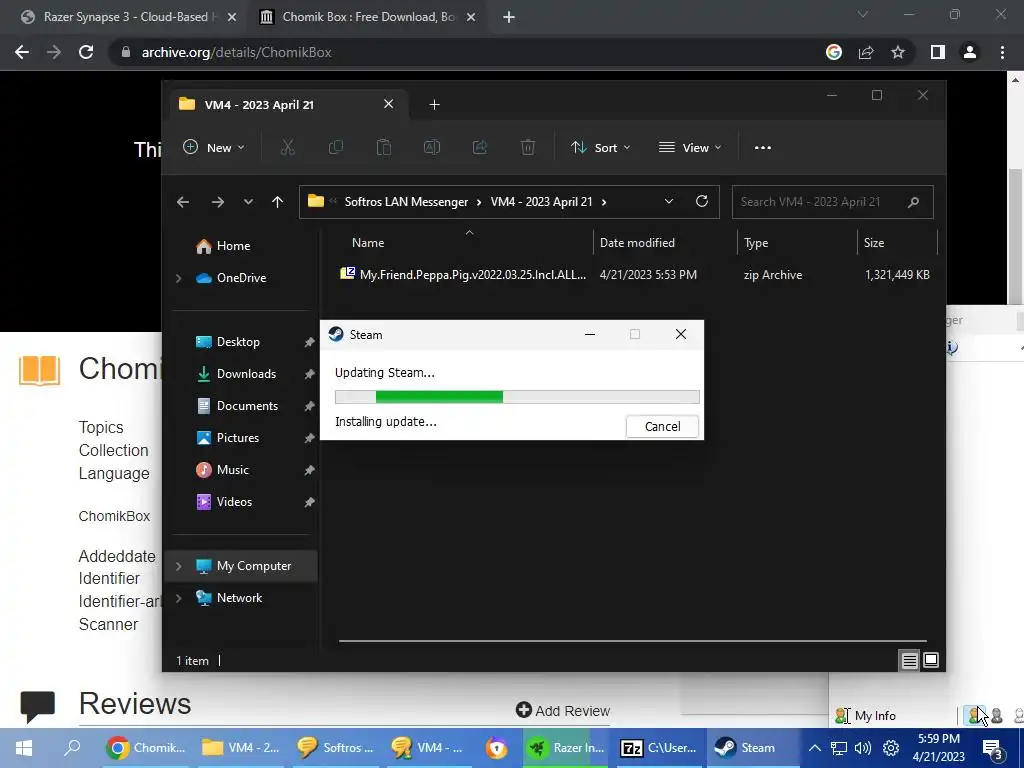Expand Network tree node
This screenshot has width=1024, height=768.
click(x=178, y=598)
